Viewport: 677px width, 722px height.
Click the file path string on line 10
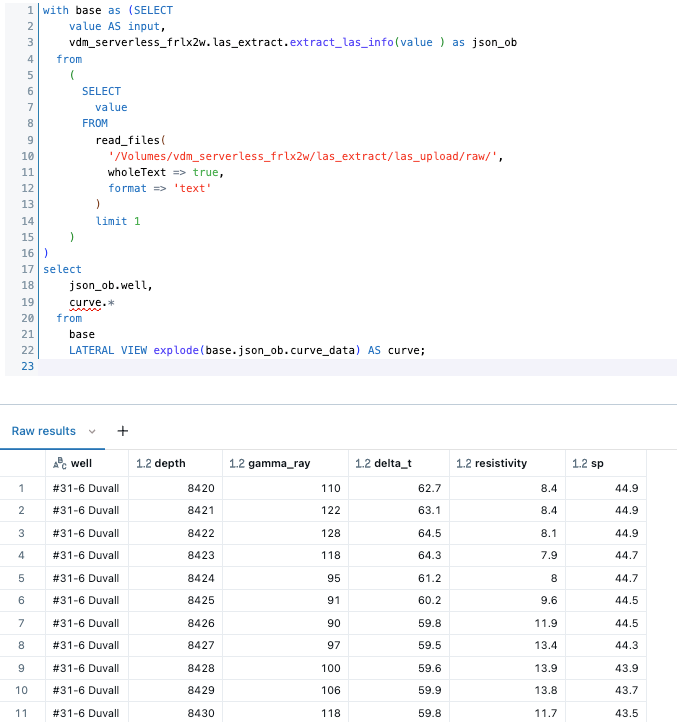tap(305, 156)
